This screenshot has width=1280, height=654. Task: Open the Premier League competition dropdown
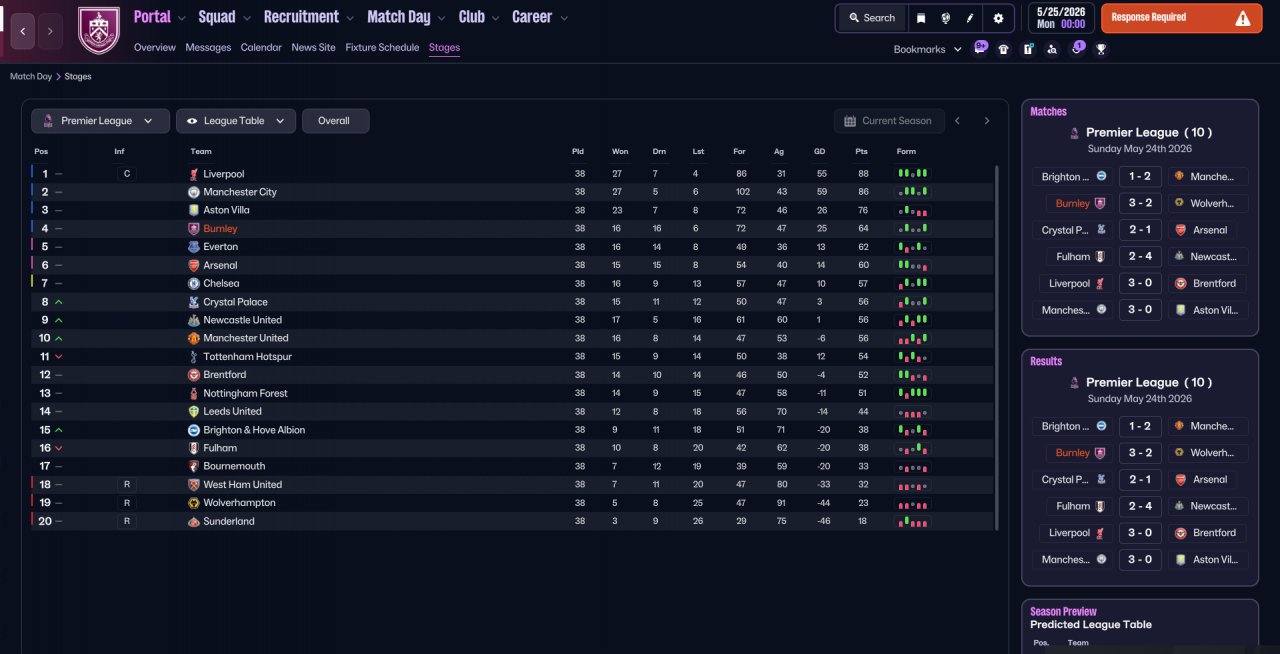point(99,121)
